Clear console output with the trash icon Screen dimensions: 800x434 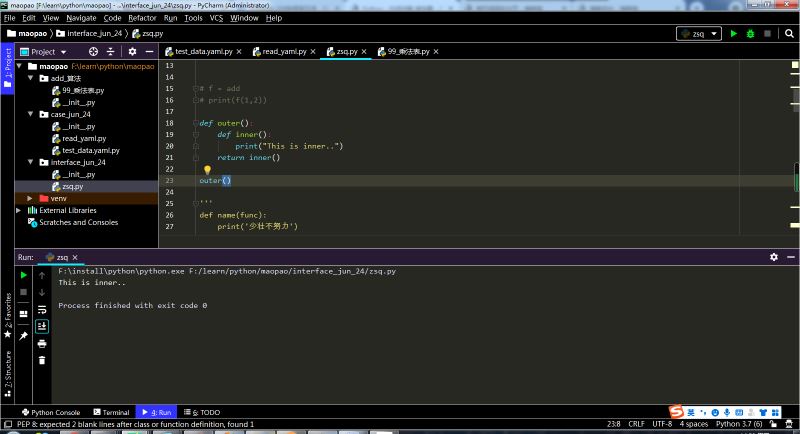(42, 360)
